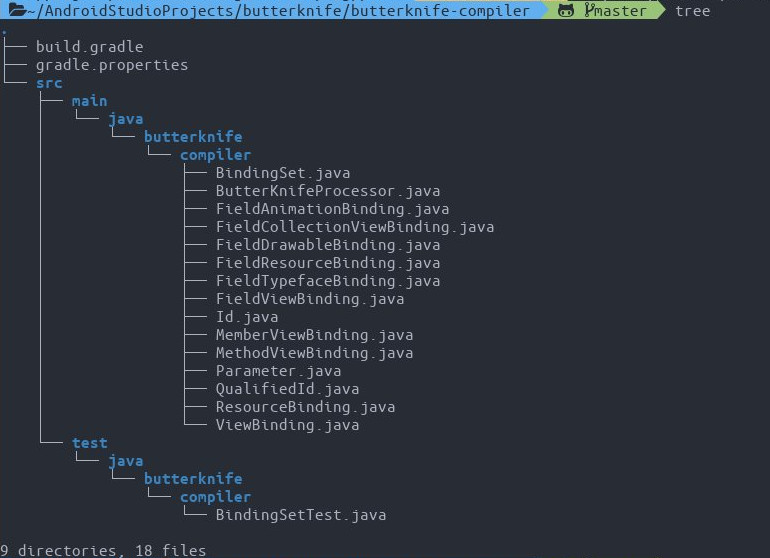Click the compiler directory containing BindingSet.java
Viewport: 770px width, 558px height.
pyautogui.click(x=215, y=155)
